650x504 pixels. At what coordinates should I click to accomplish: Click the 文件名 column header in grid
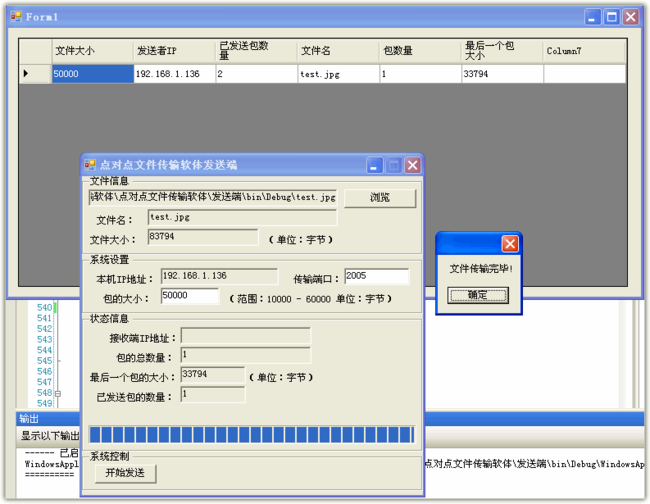click(338, 51)
